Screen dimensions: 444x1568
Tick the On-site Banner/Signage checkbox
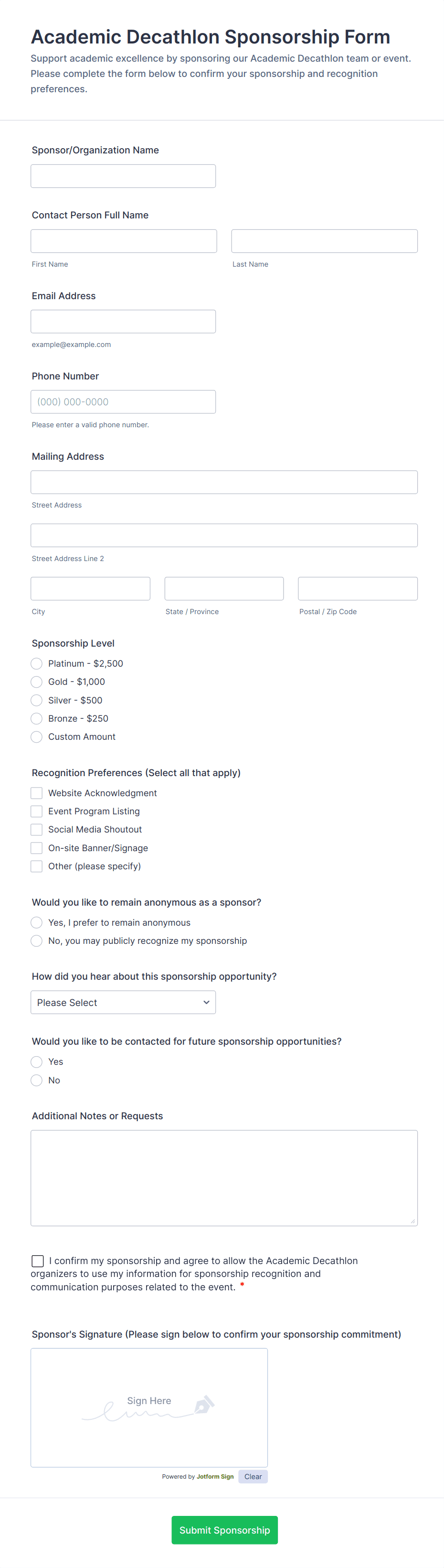tap(36, 847)
